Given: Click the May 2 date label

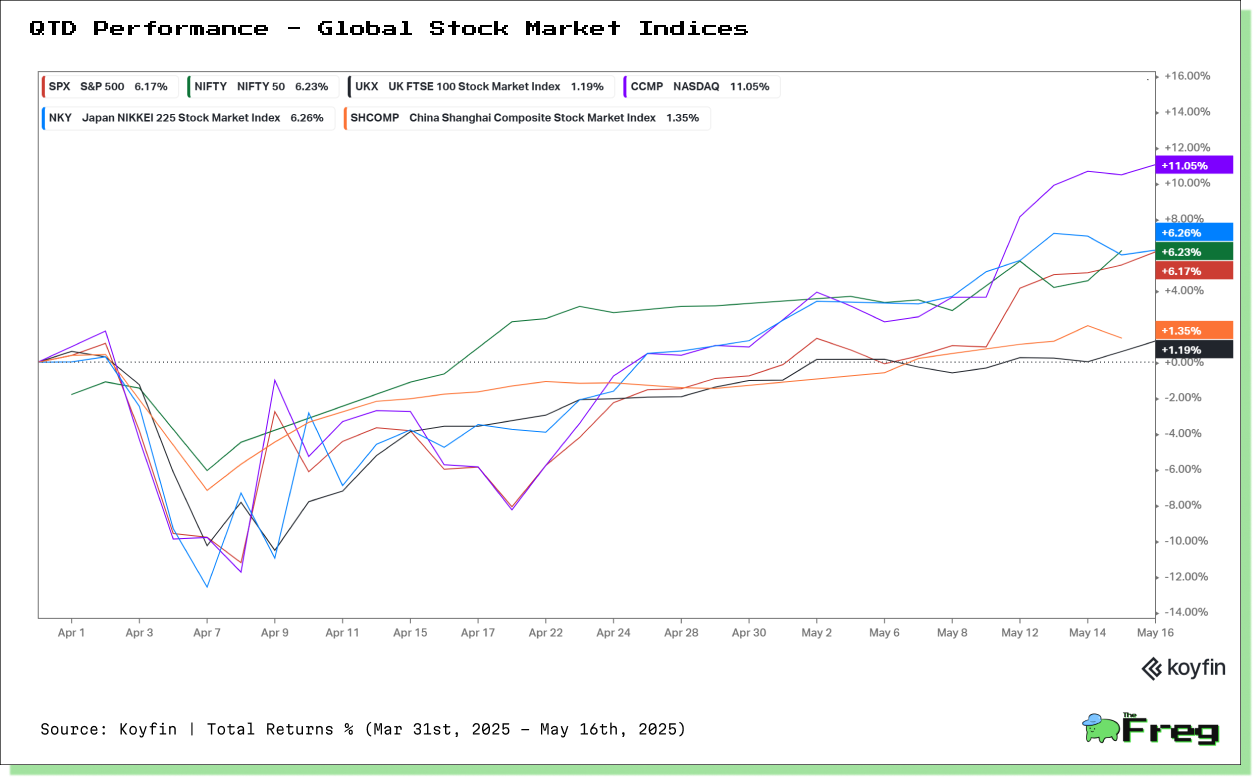Looking at the screenshot, I should [x=817, y=633].
